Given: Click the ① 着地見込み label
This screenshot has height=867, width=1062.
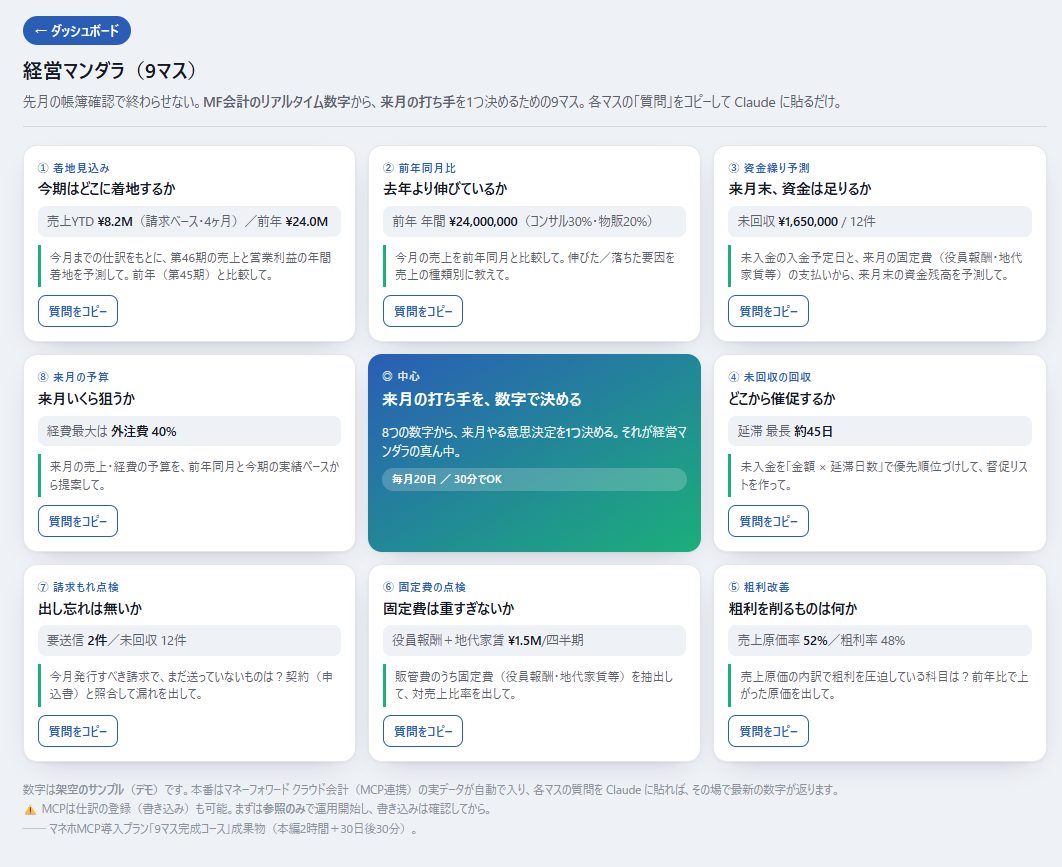Looking at the screenshot, I should click(x=73, y=168).
